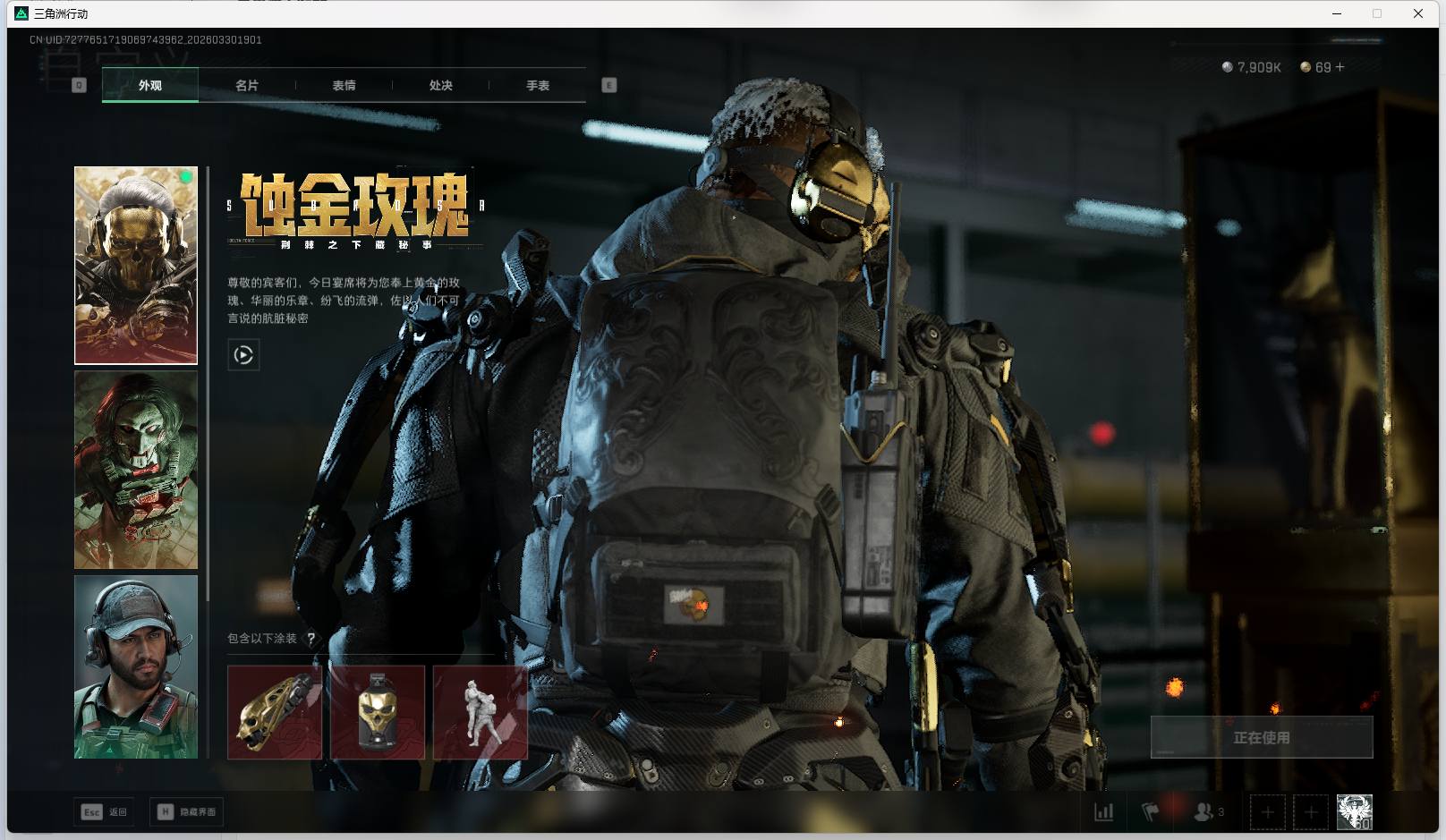Click the flags icon in bottom bar

pos(1151,812)
